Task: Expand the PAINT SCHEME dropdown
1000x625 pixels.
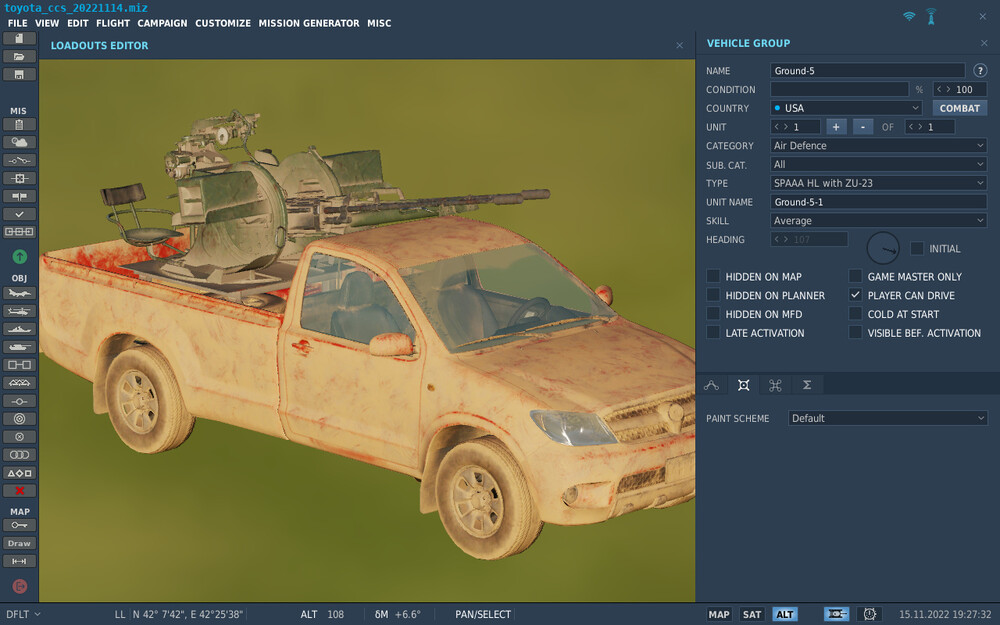Action: tap(887, 418)
